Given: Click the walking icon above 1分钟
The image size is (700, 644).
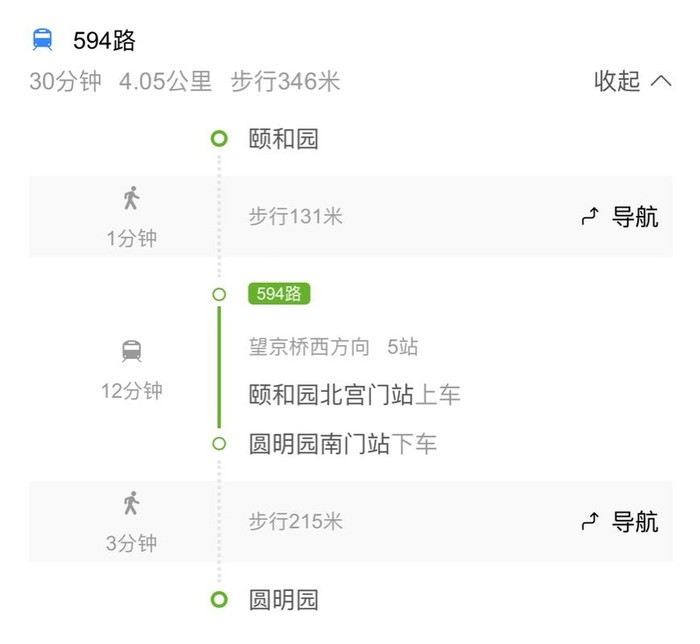Looking at the screenshot, I should click(x=131, y=198).
